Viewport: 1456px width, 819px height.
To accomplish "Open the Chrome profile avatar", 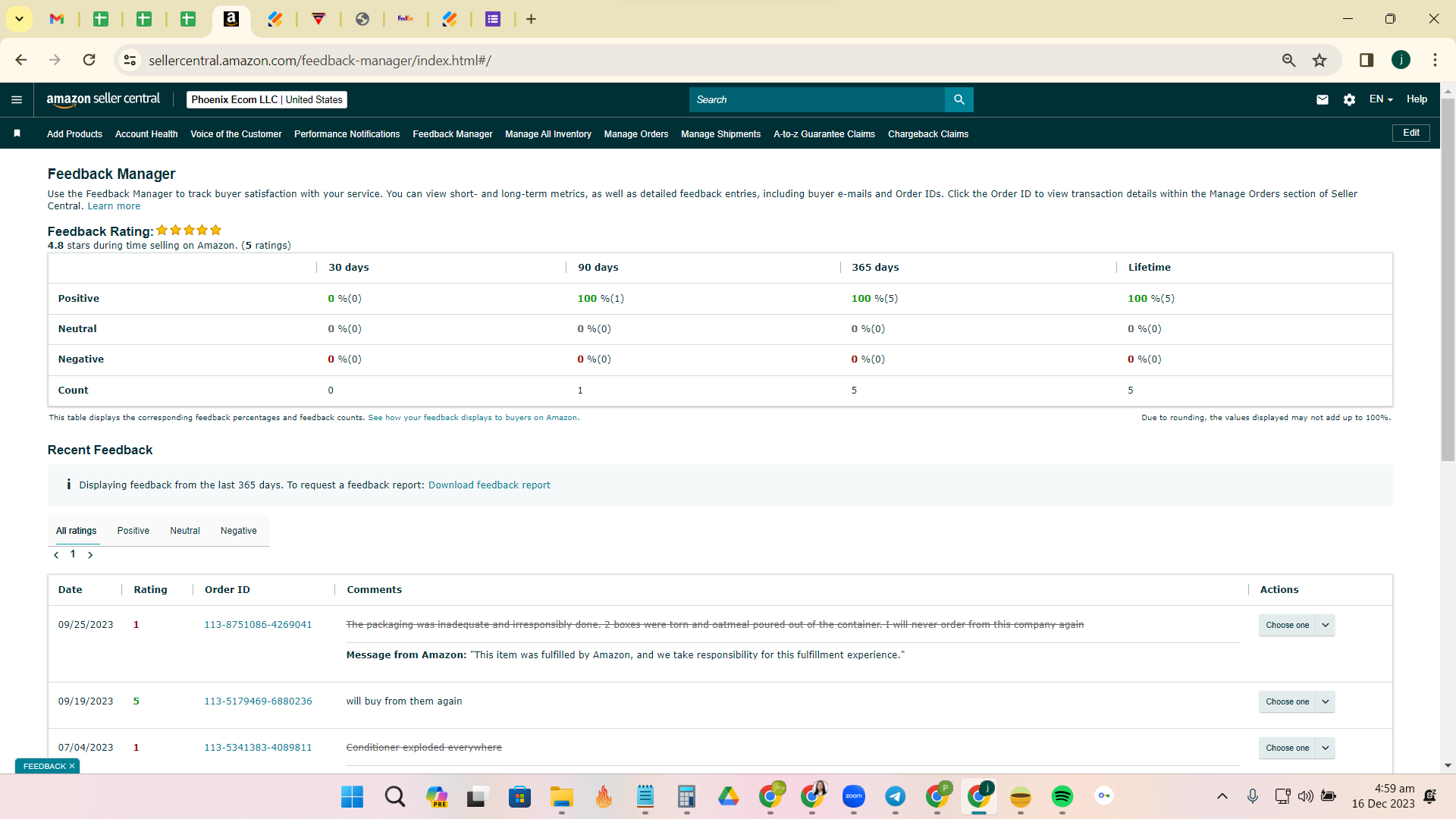I will [1401, 60].
